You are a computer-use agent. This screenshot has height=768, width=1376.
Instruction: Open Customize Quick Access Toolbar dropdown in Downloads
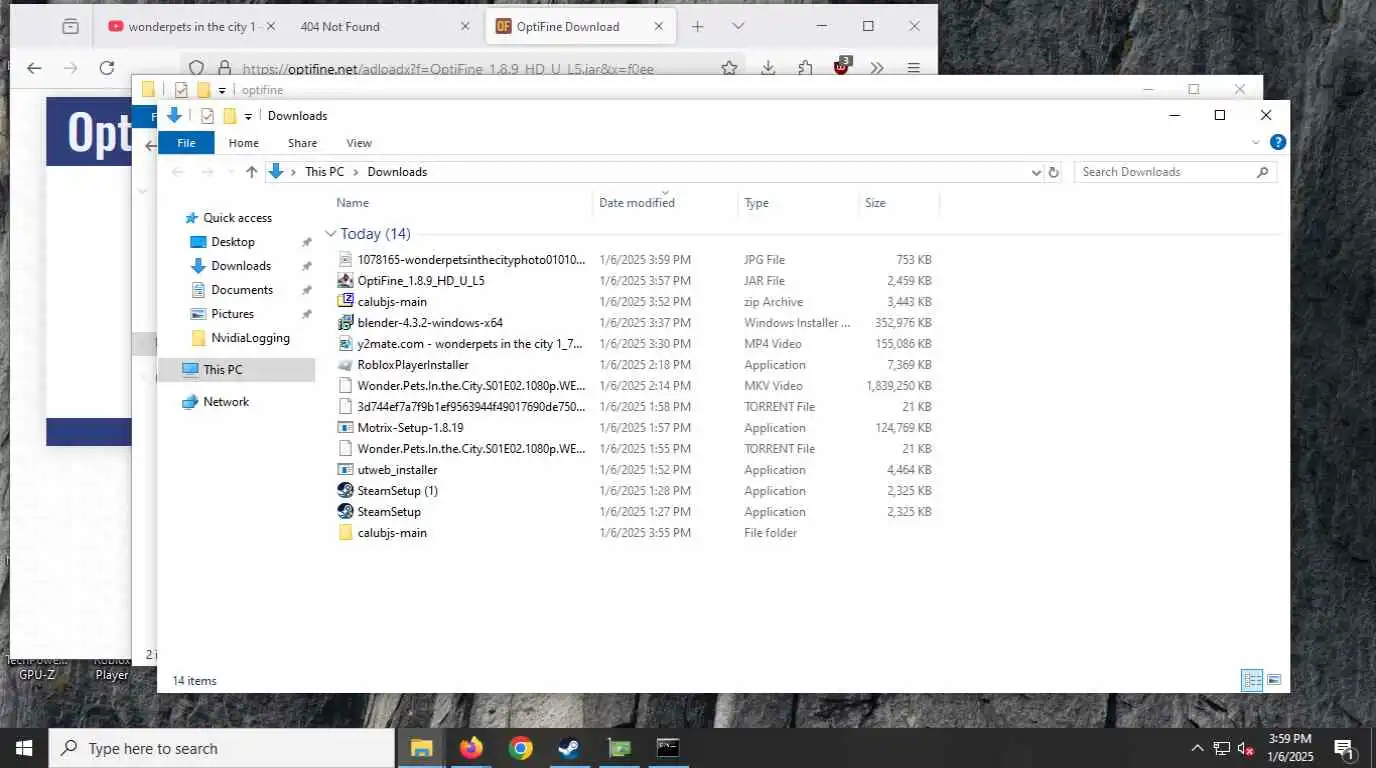point(248,117)
